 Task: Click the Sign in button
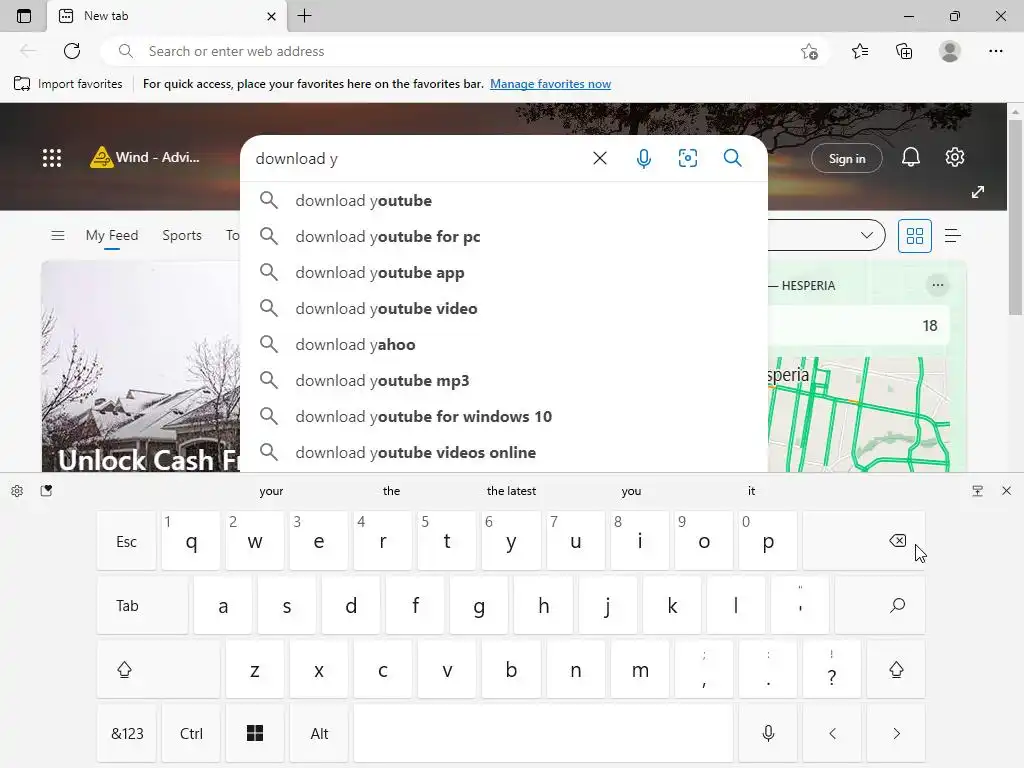[846, 158]
